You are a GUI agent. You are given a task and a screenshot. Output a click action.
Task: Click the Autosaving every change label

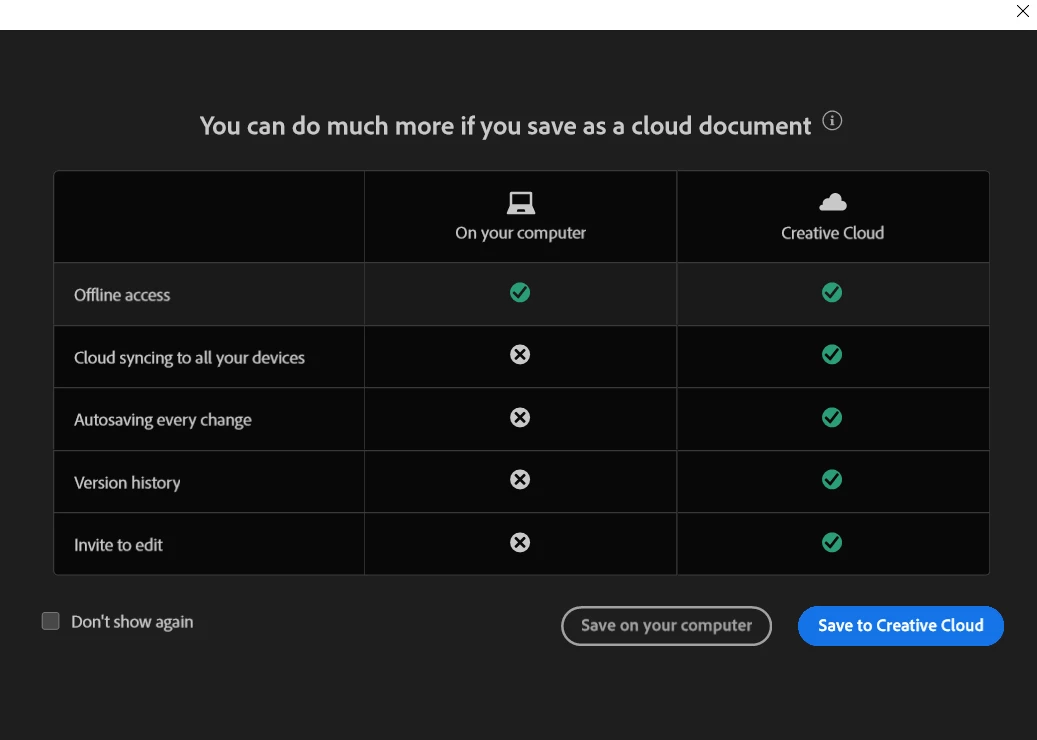(x=163, y=420)
